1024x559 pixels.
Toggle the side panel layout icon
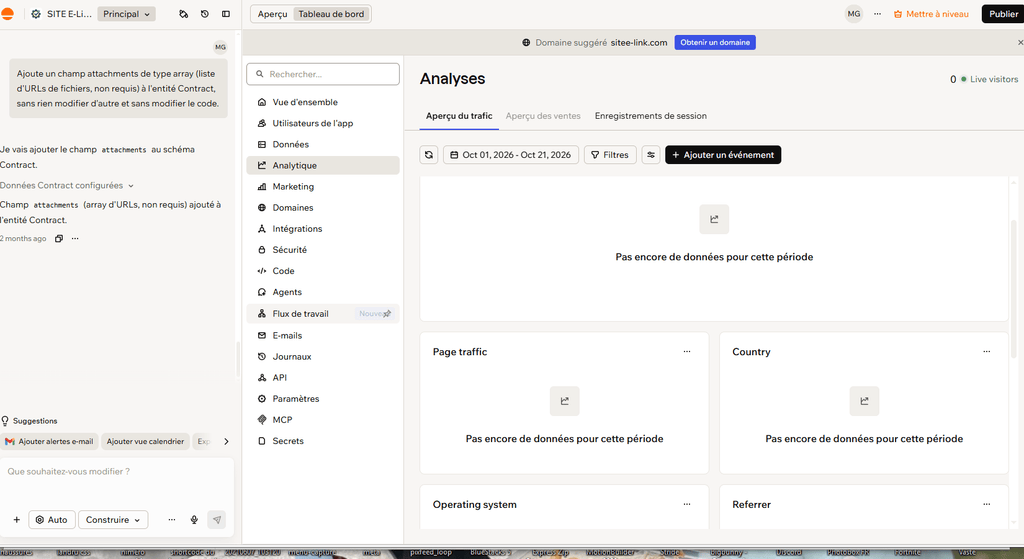[226, 14]
